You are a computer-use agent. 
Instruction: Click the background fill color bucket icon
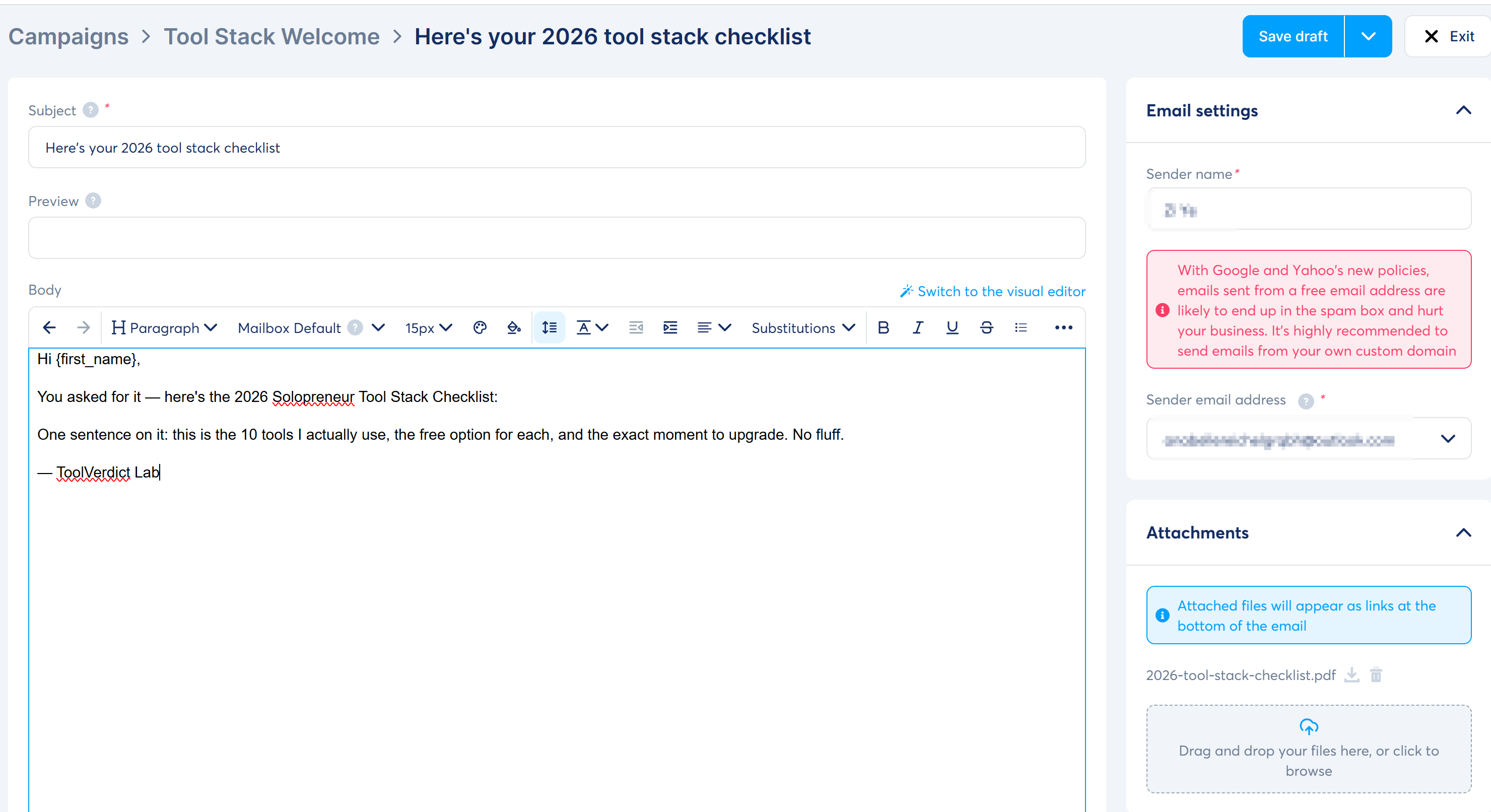click(514, 327)
